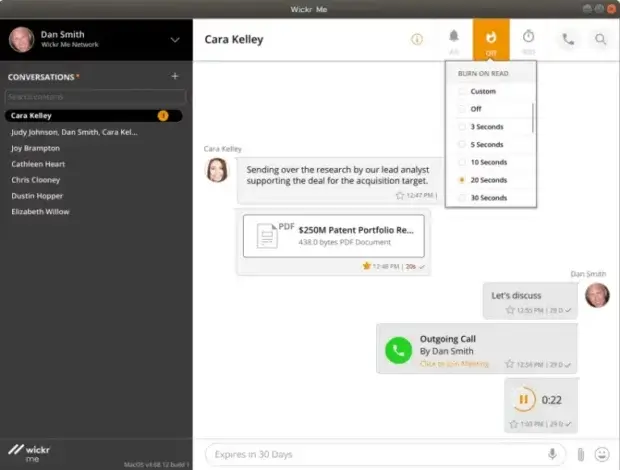Open the emoji picker smiley icon

click(x=602, y=454)
